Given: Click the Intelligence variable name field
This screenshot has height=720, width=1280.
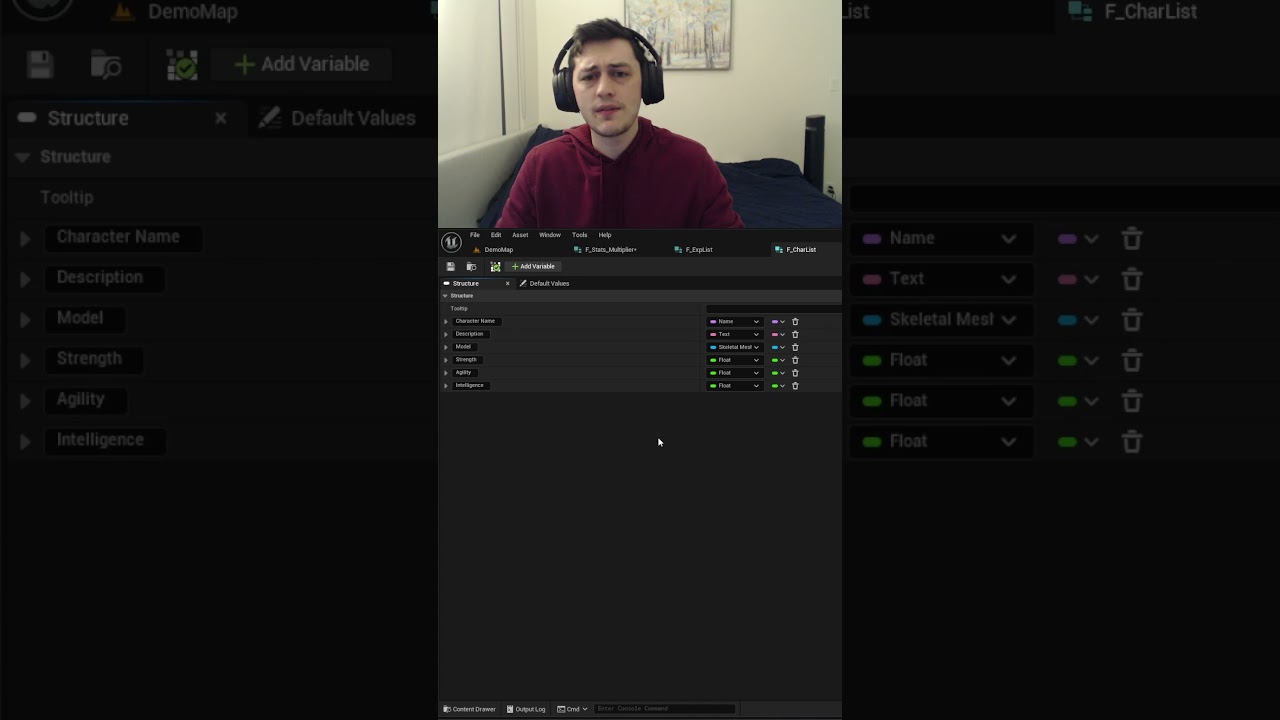Looking at the screenshot, I should pyautogui.click(x=470, y=386).
